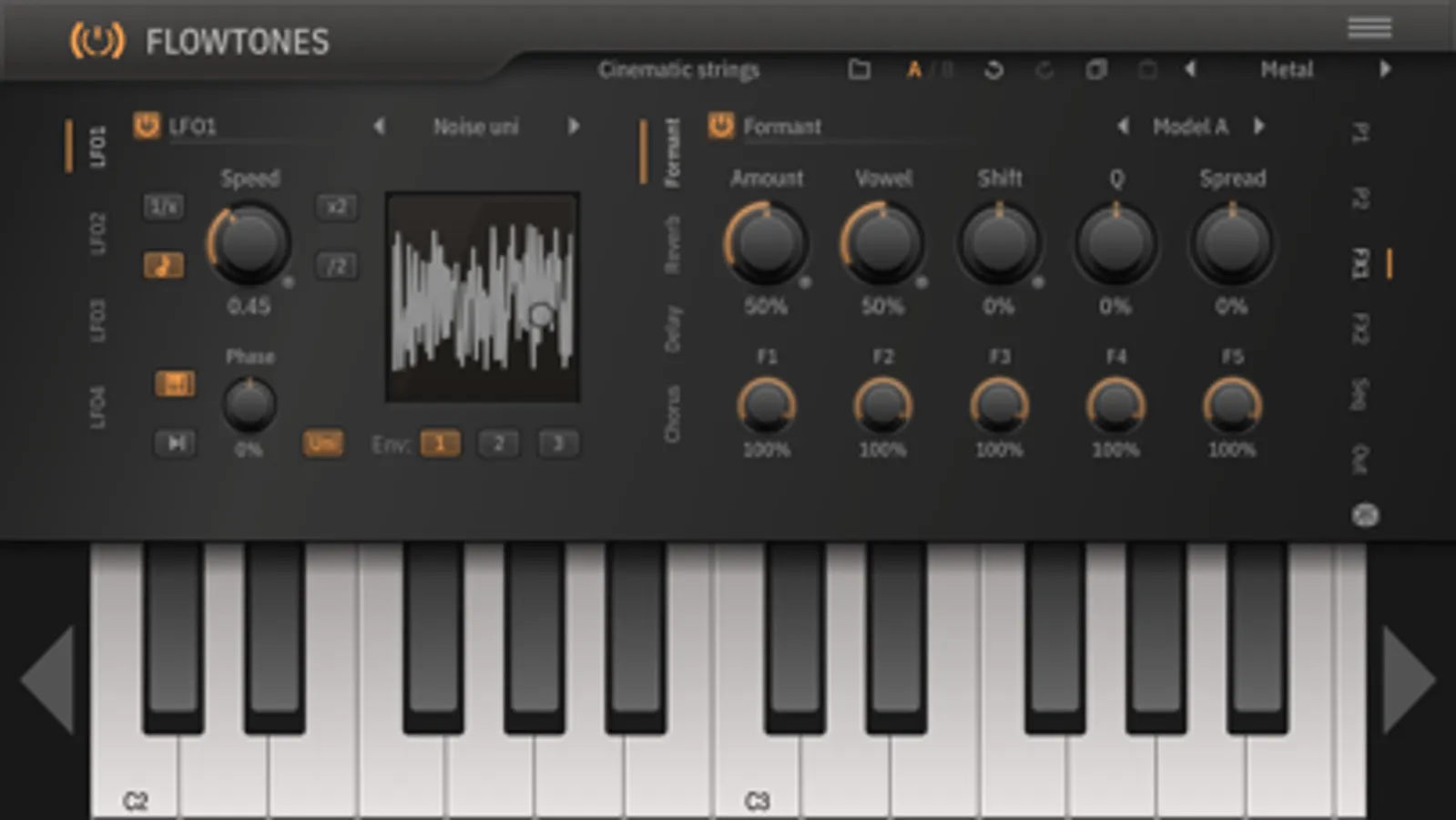The width and height of the screenshot is (1456, 820).
Task: Click the F1 formant level knob
Action: point(767,405)
